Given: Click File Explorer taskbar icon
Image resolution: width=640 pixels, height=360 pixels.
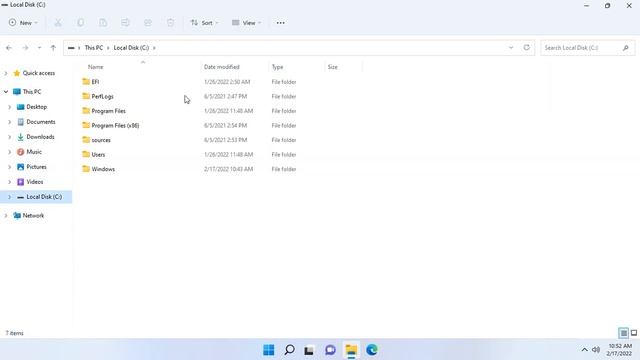Looking at the screenshot, I should point(351,350).
